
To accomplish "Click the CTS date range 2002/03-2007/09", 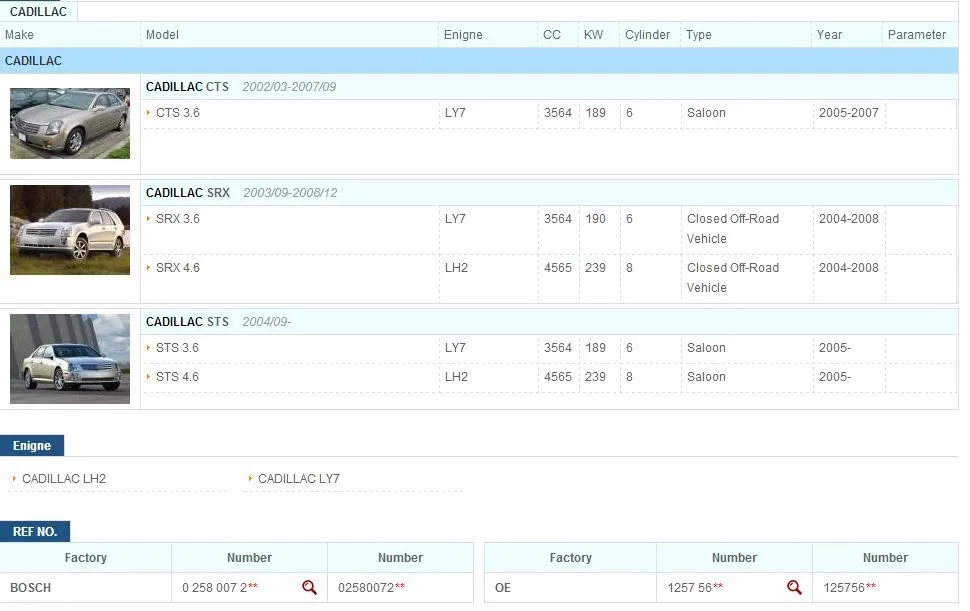I will pyautogui.click(x=289, y=87).
